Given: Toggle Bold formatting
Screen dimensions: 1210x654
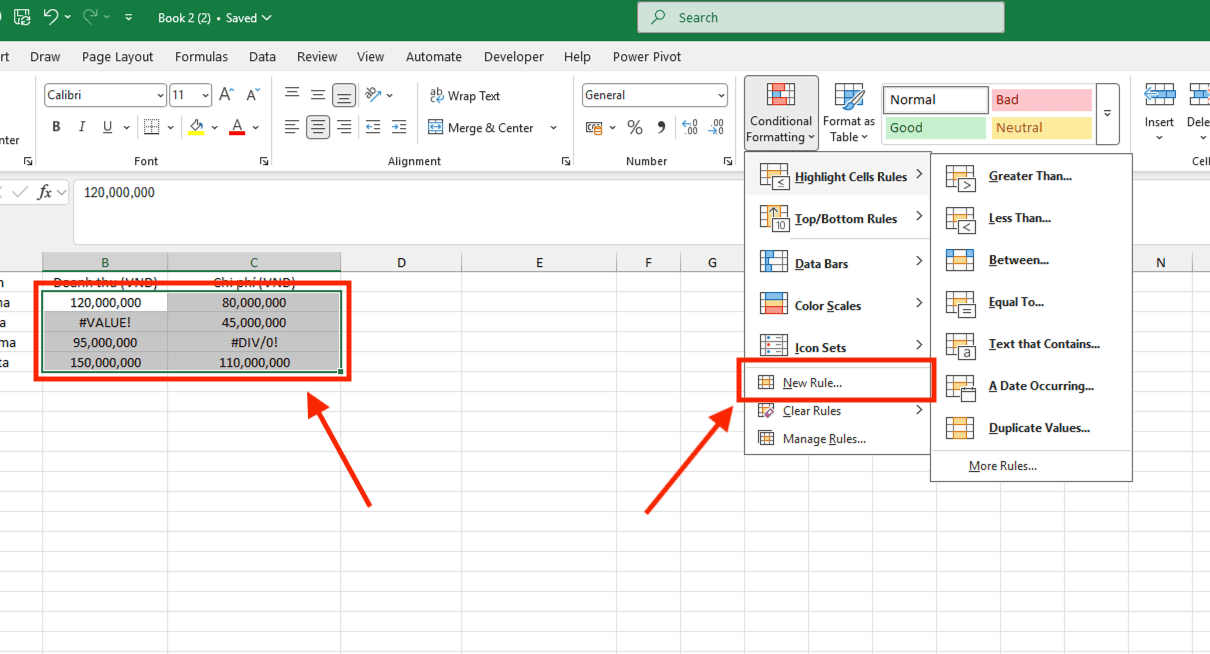Looking at the screenshot, I should (56, 127).
